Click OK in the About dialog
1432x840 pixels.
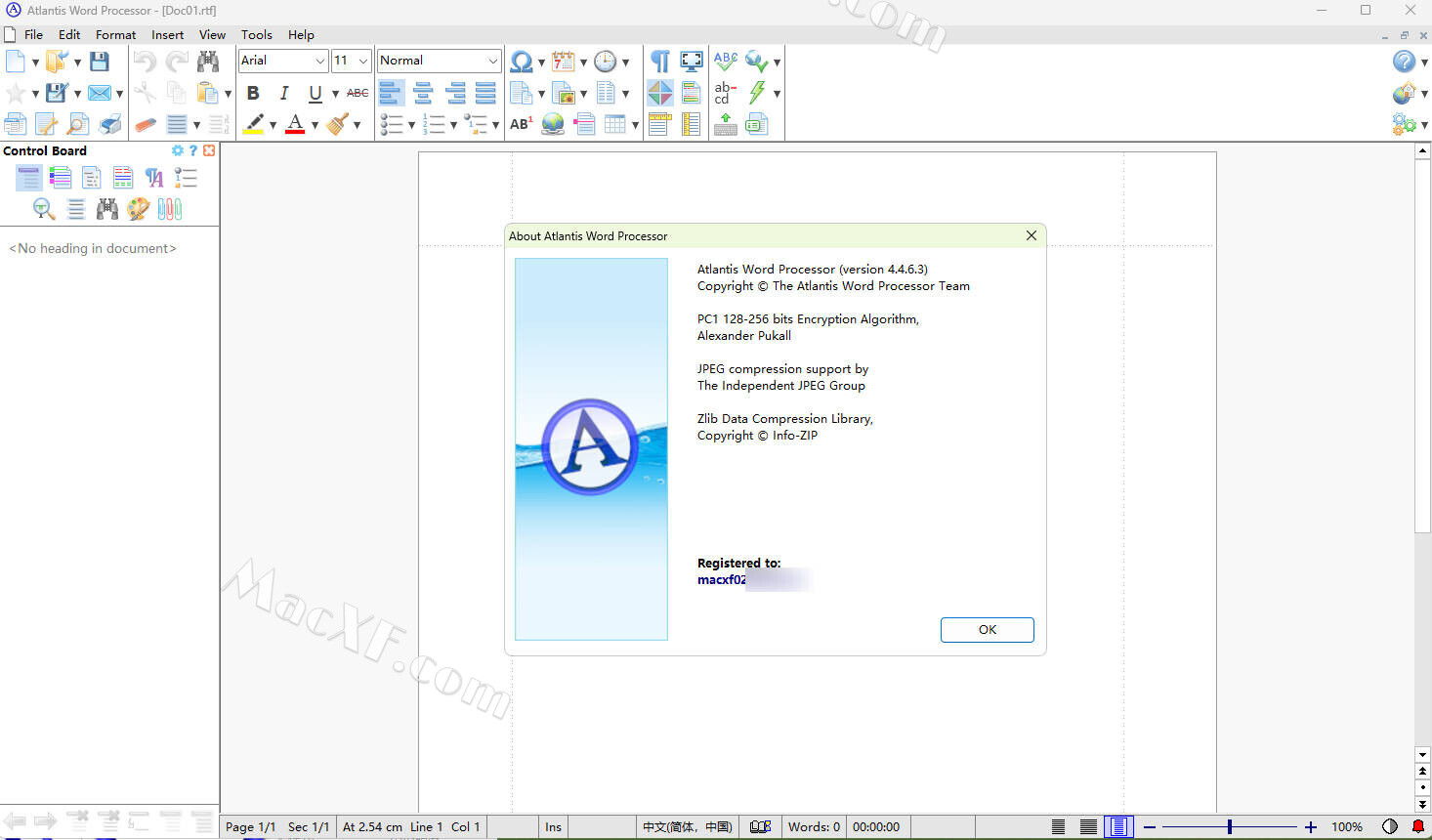pyautogui.click(x=988, y=630)
